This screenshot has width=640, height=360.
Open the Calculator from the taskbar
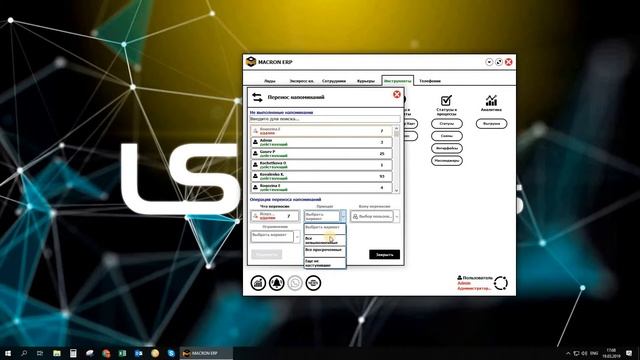tap(73, 353)
